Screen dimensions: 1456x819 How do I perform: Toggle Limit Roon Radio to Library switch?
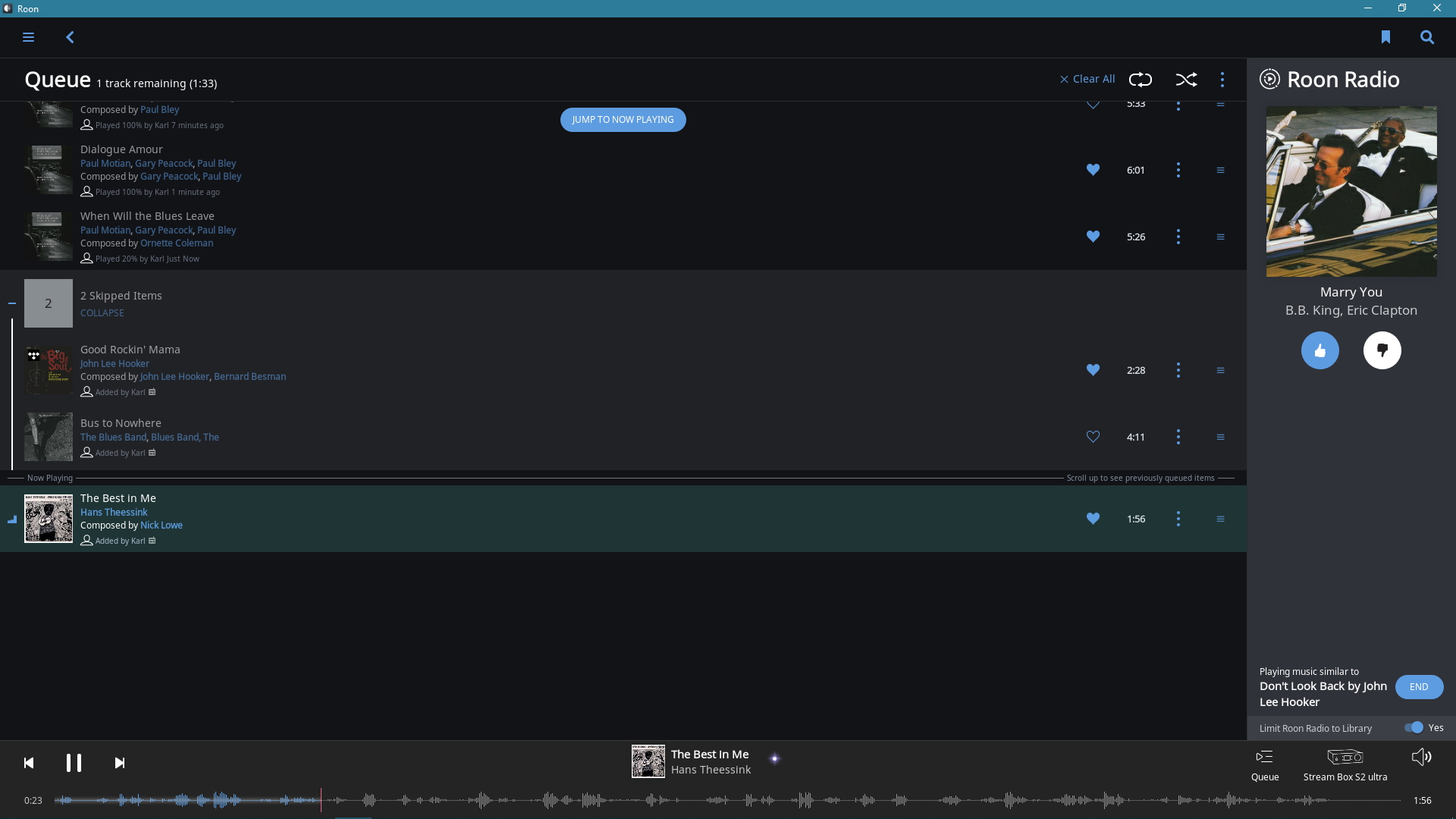click(x=1414, y=727)
